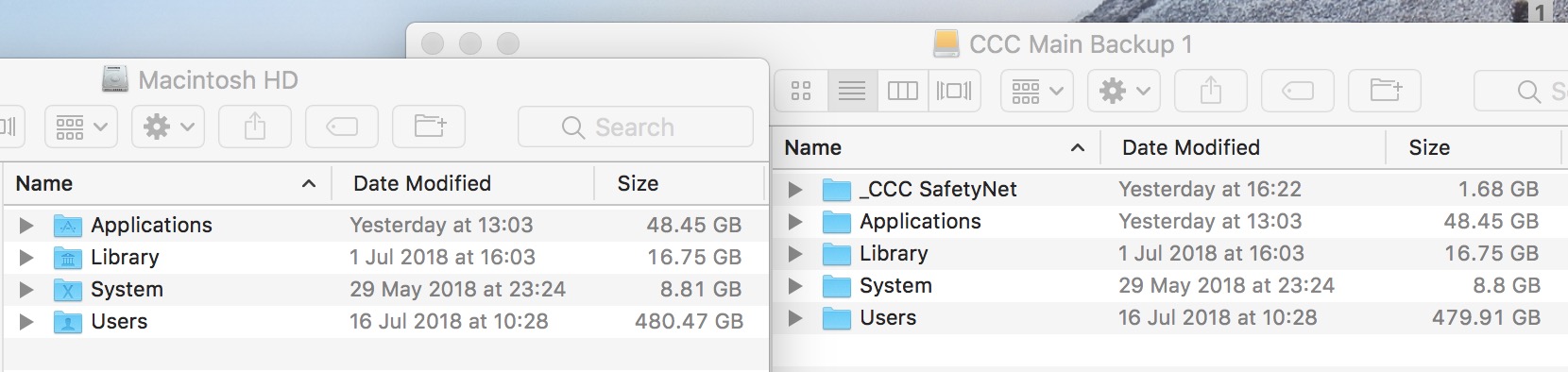Click Share button in CCC Main Backup window
This screenshot has width=1568, height=372.
click(1211, 91)
